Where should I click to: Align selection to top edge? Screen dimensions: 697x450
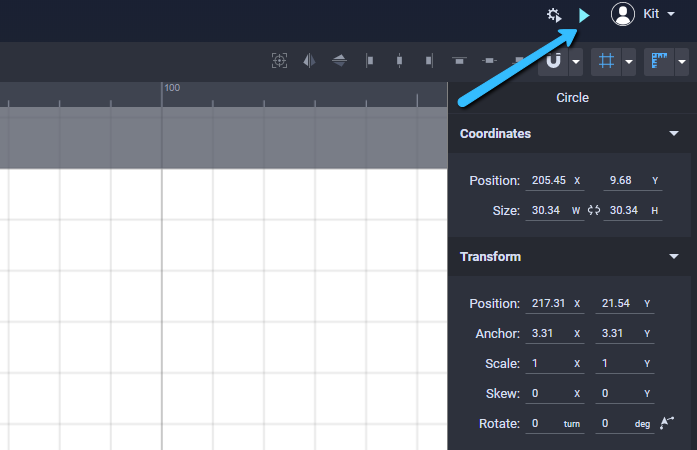459,60
